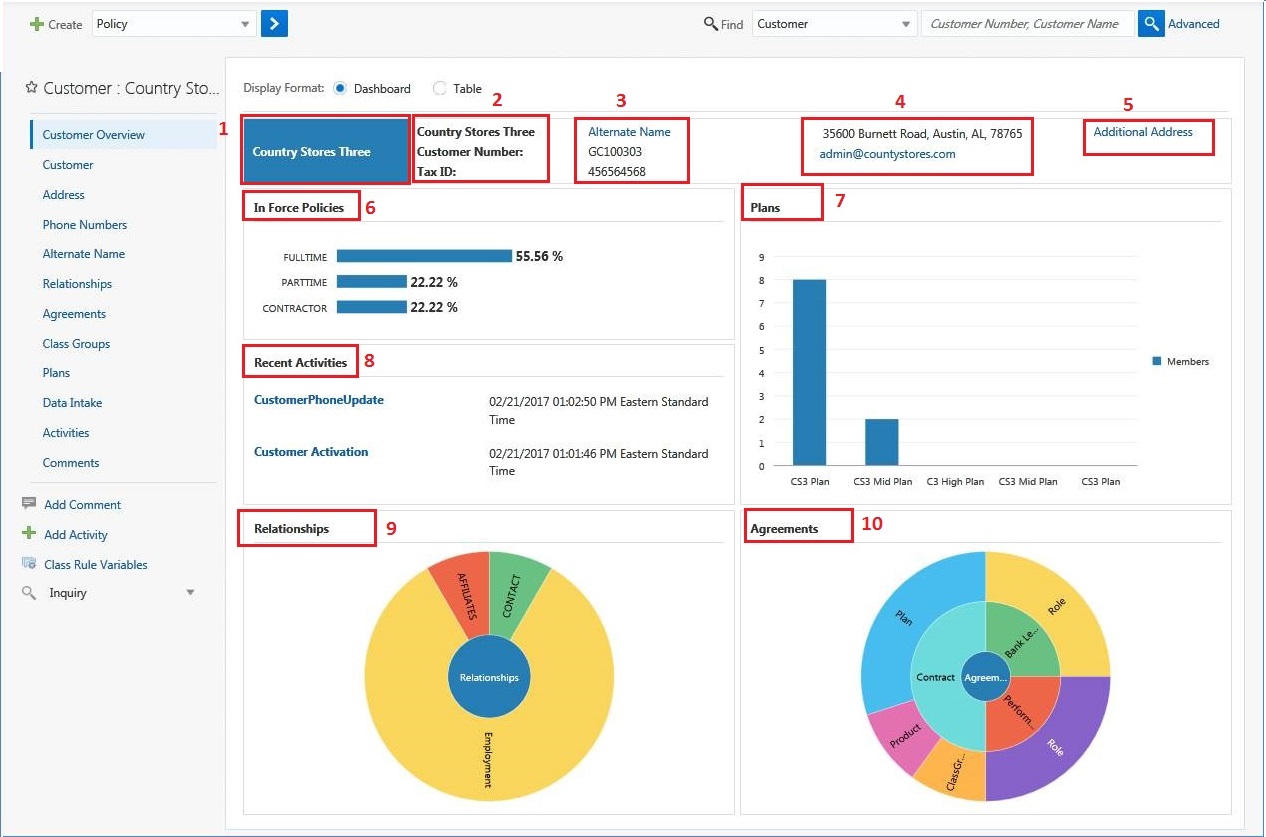Image resolution: width=1266 pixels, height=837 pixels.
Task: Click the Inquiry magnifier icon
Action: [30, 592]
